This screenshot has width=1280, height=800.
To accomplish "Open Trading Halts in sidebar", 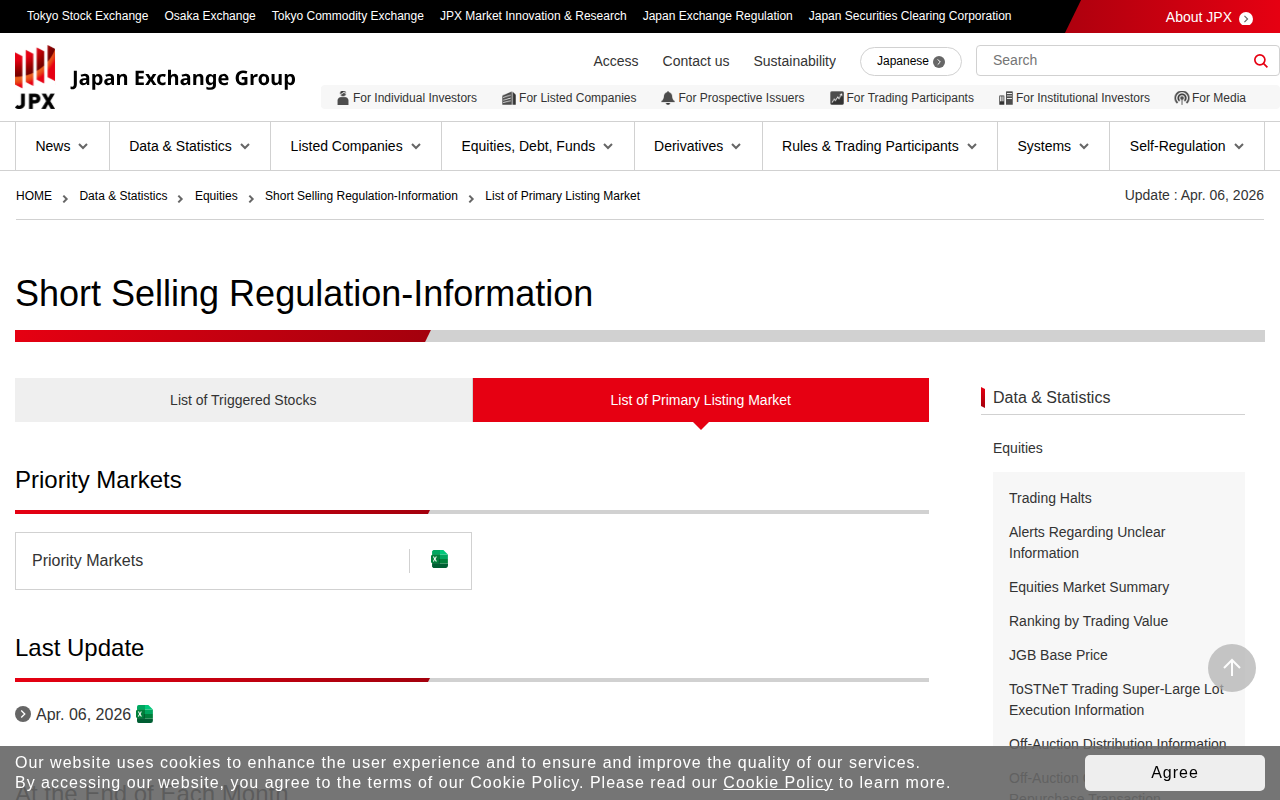I will coord(1050,498).
